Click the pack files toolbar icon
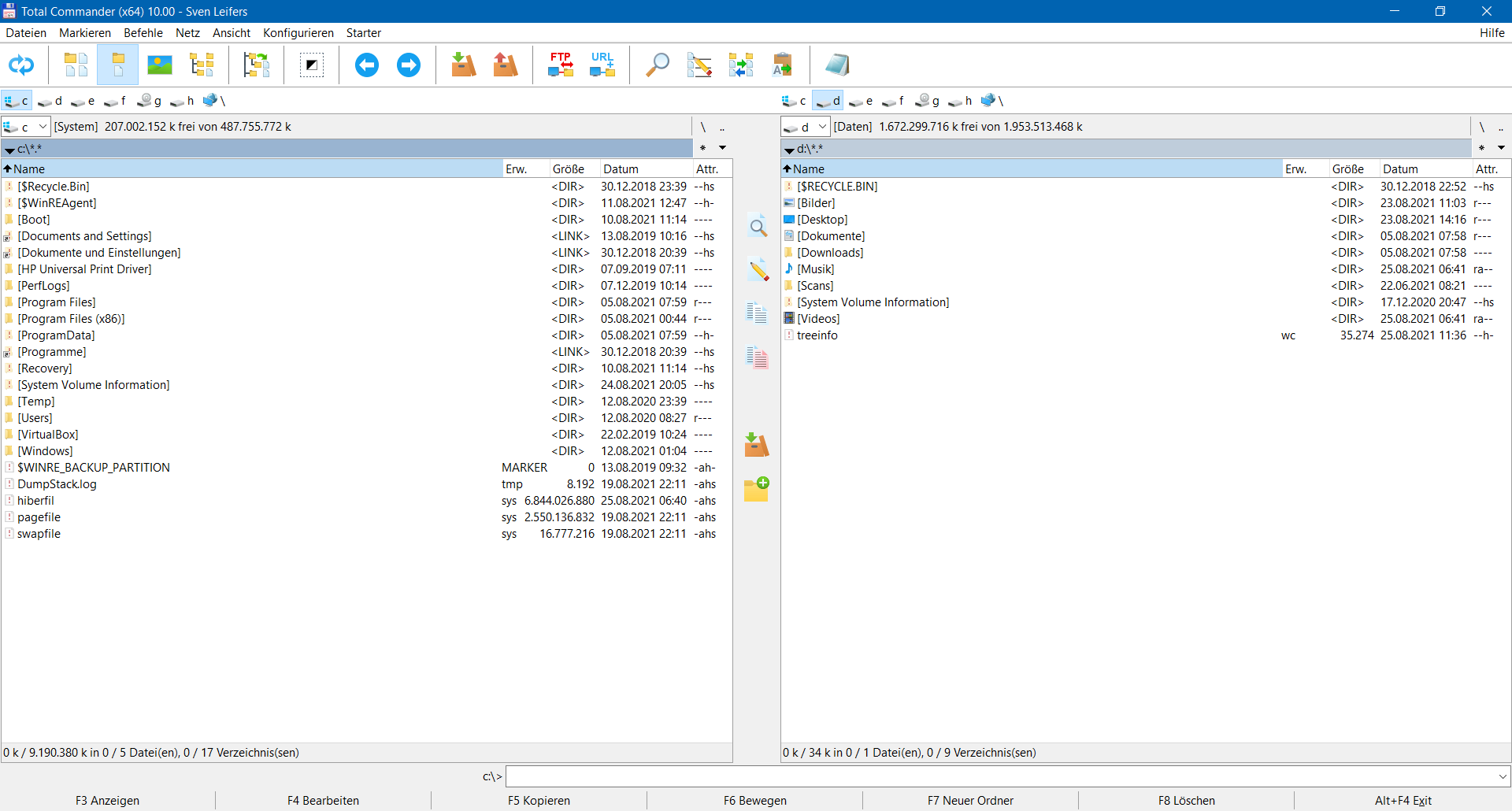Screen dimensions: 1512x811 463,65
